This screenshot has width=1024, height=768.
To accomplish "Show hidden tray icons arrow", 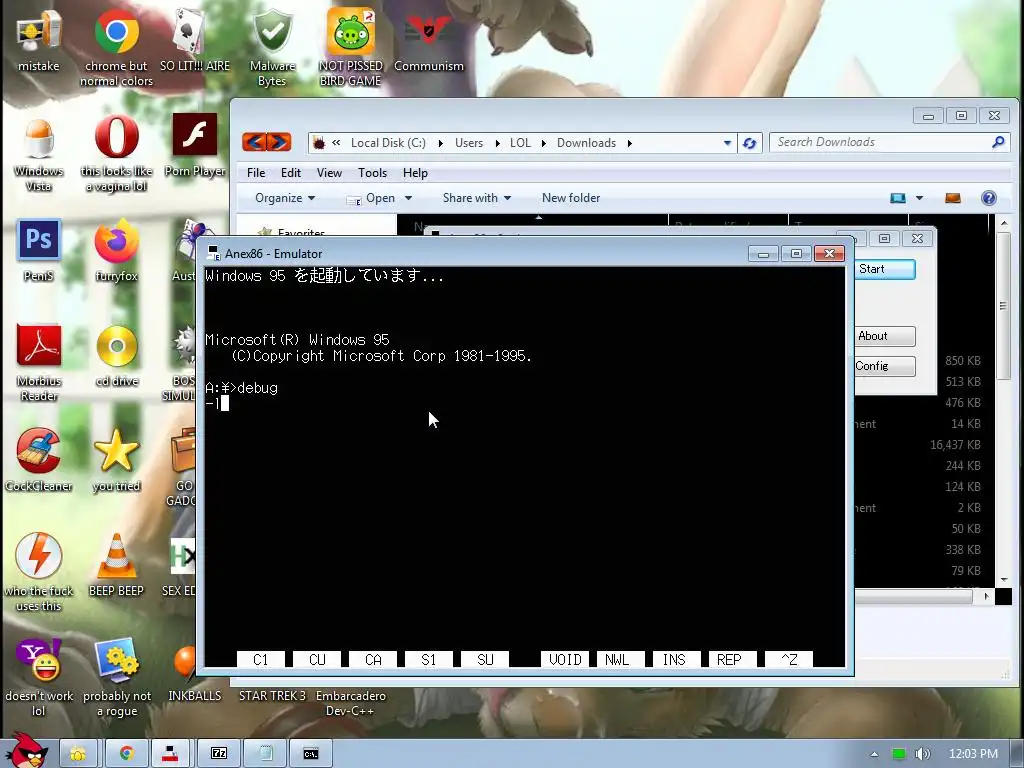I will pos(874,754).
